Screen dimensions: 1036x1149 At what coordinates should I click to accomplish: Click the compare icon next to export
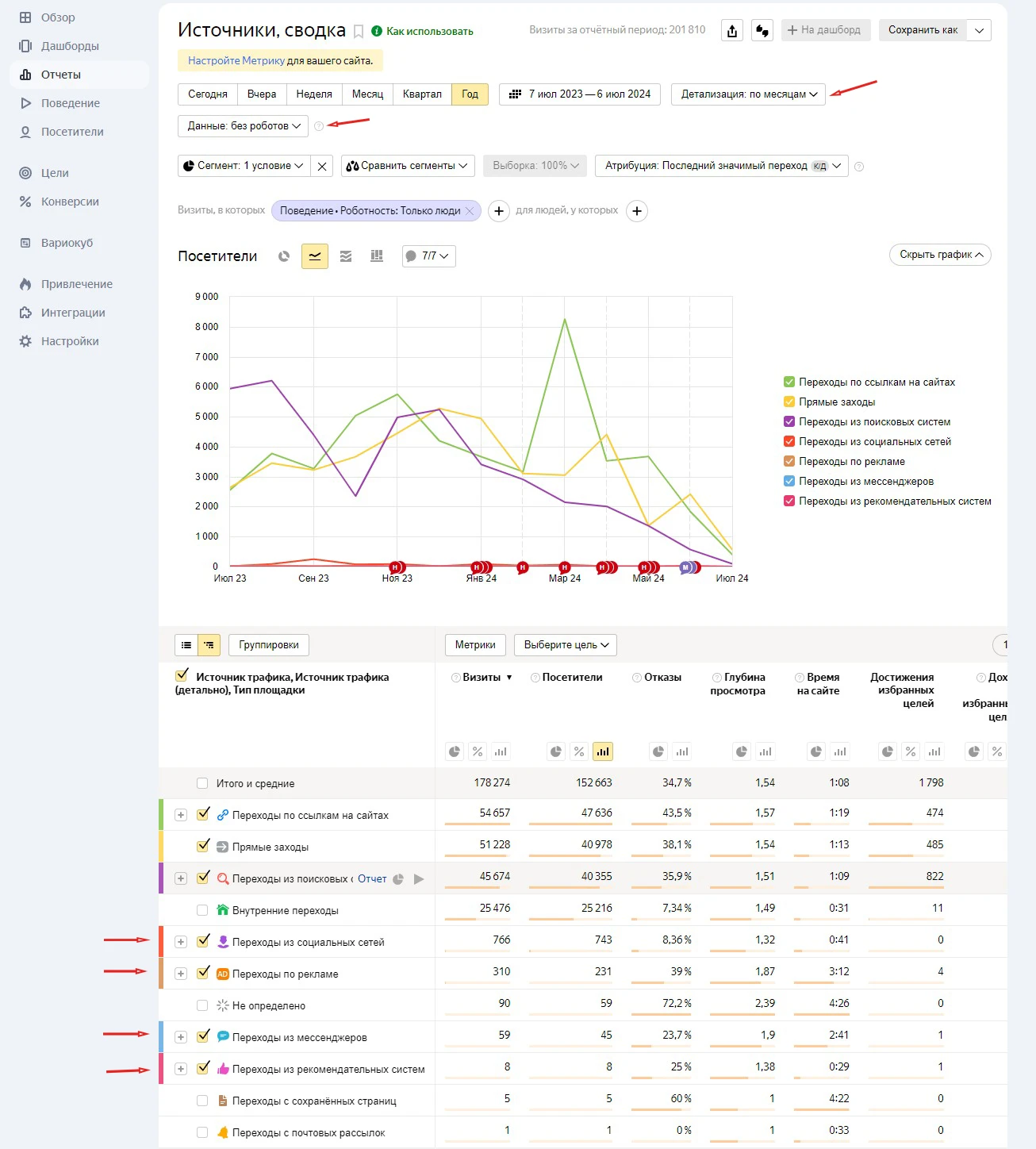point(762,30)
